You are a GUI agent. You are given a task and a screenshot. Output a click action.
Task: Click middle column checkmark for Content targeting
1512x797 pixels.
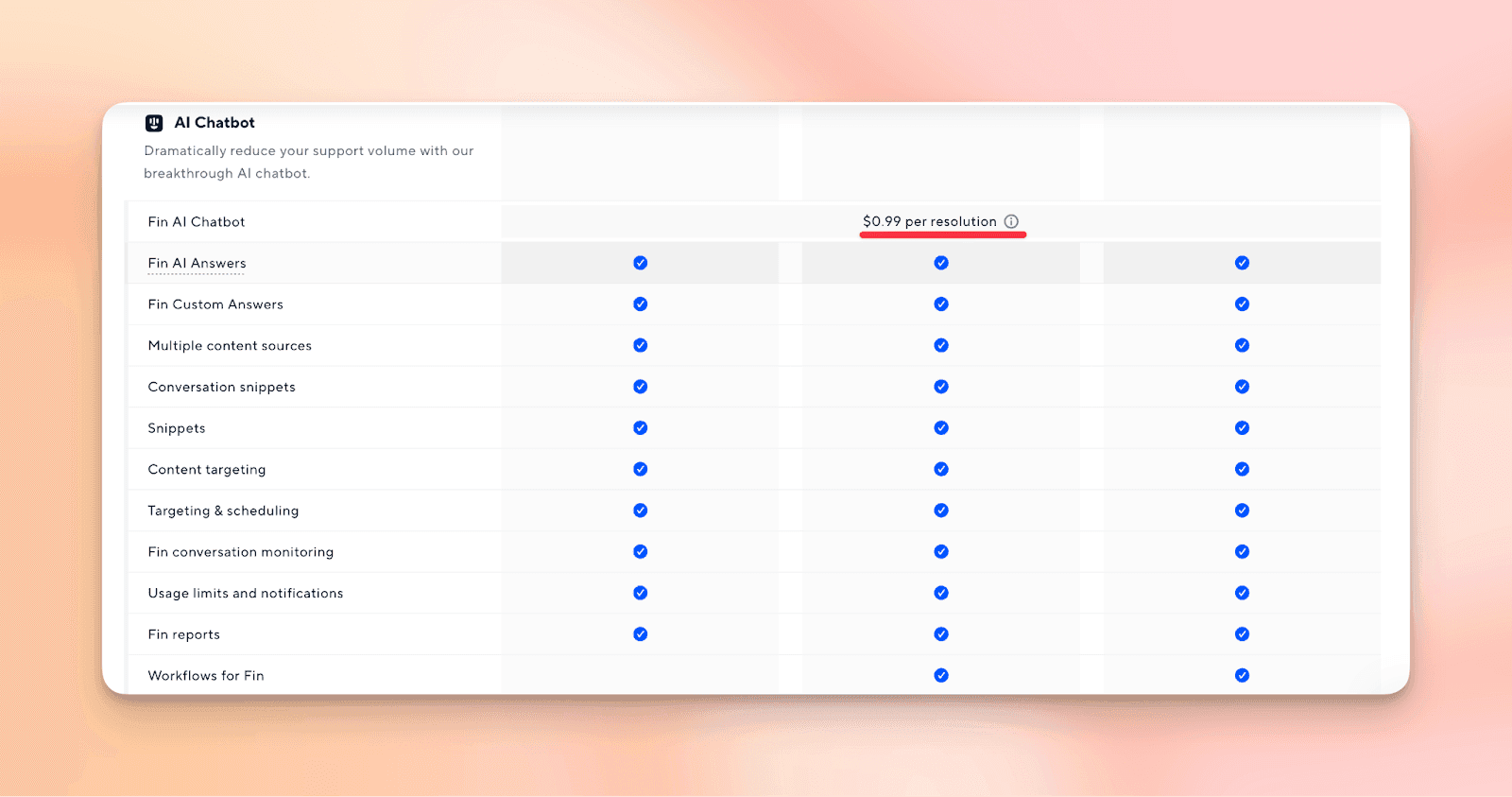941,469
